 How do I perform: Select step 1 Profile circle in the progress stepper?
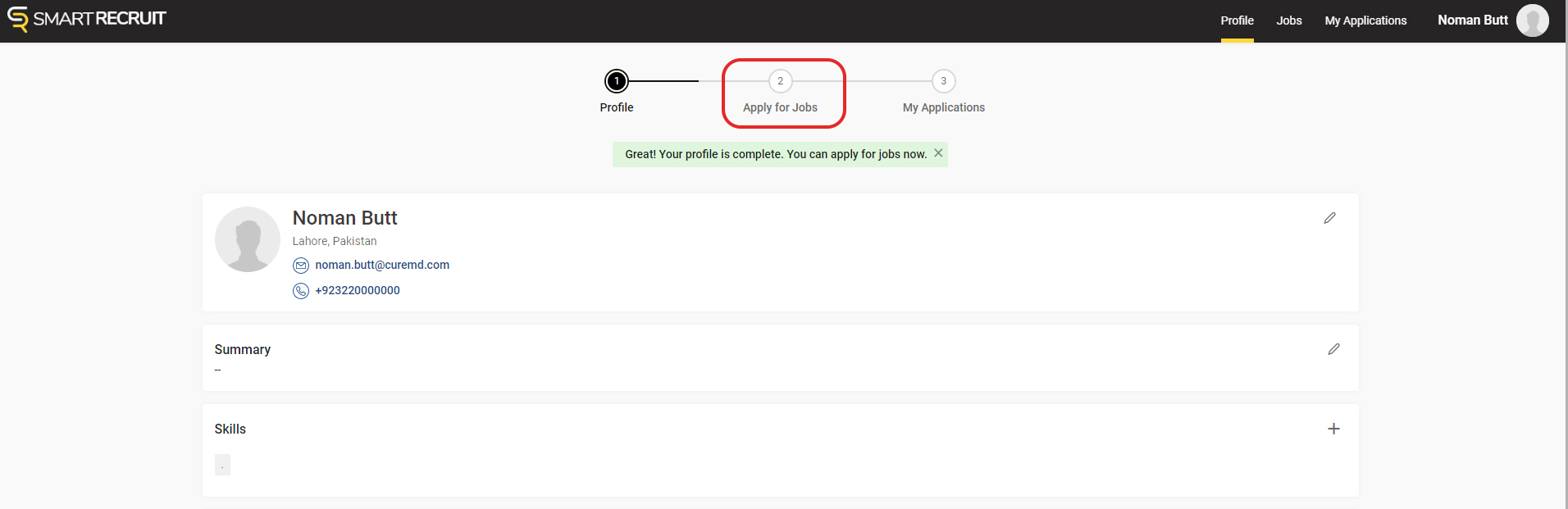pos(617,81)
